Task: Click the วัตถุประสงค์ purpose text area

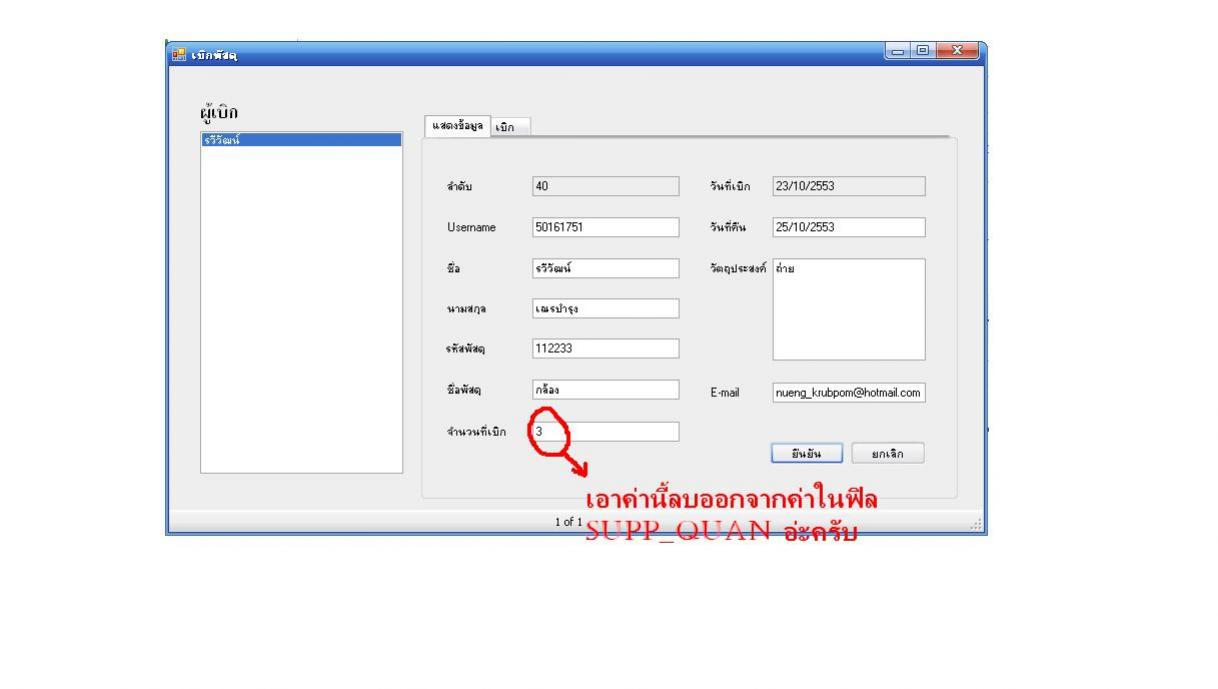Action: pos(848,309)
